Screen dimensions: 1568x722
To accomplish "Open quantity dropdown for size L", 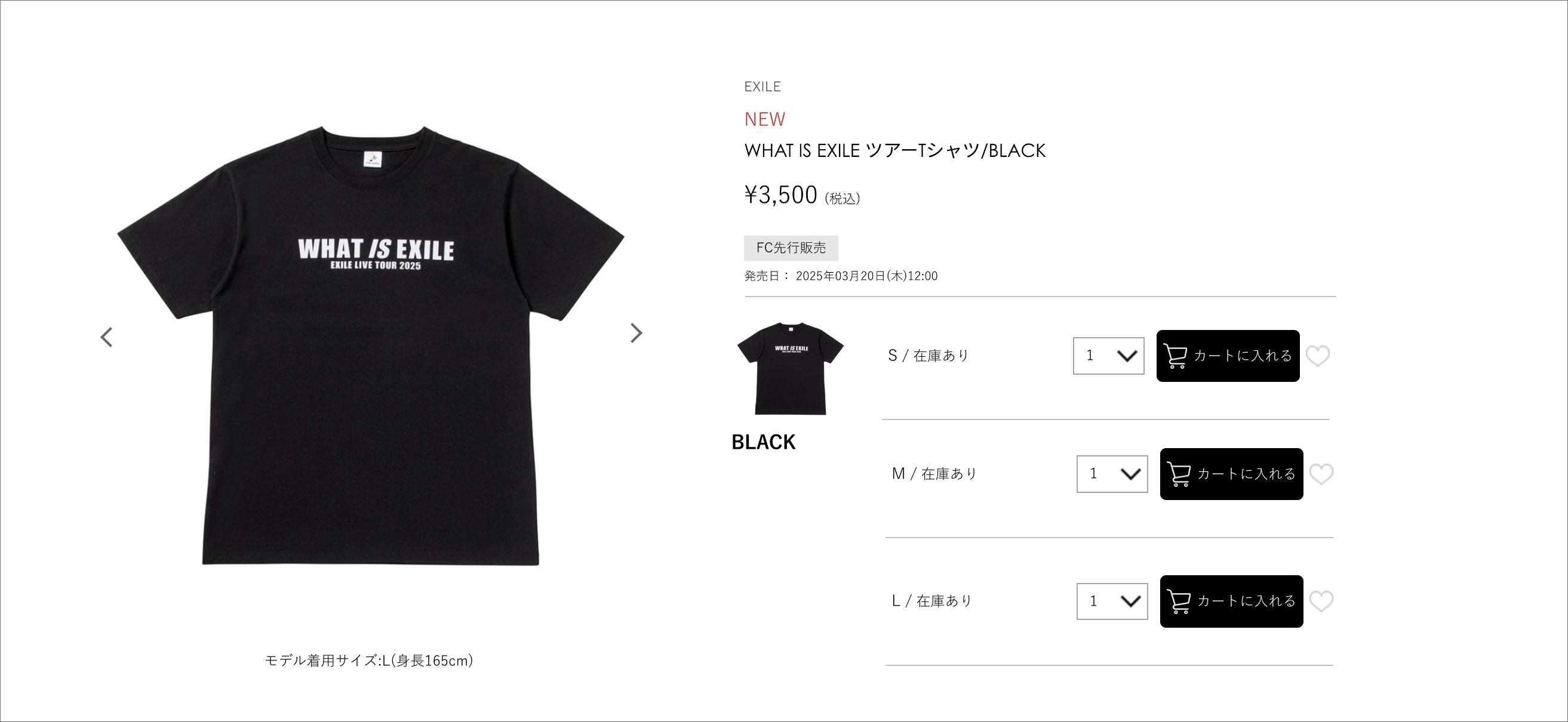I will (1112, 601).
